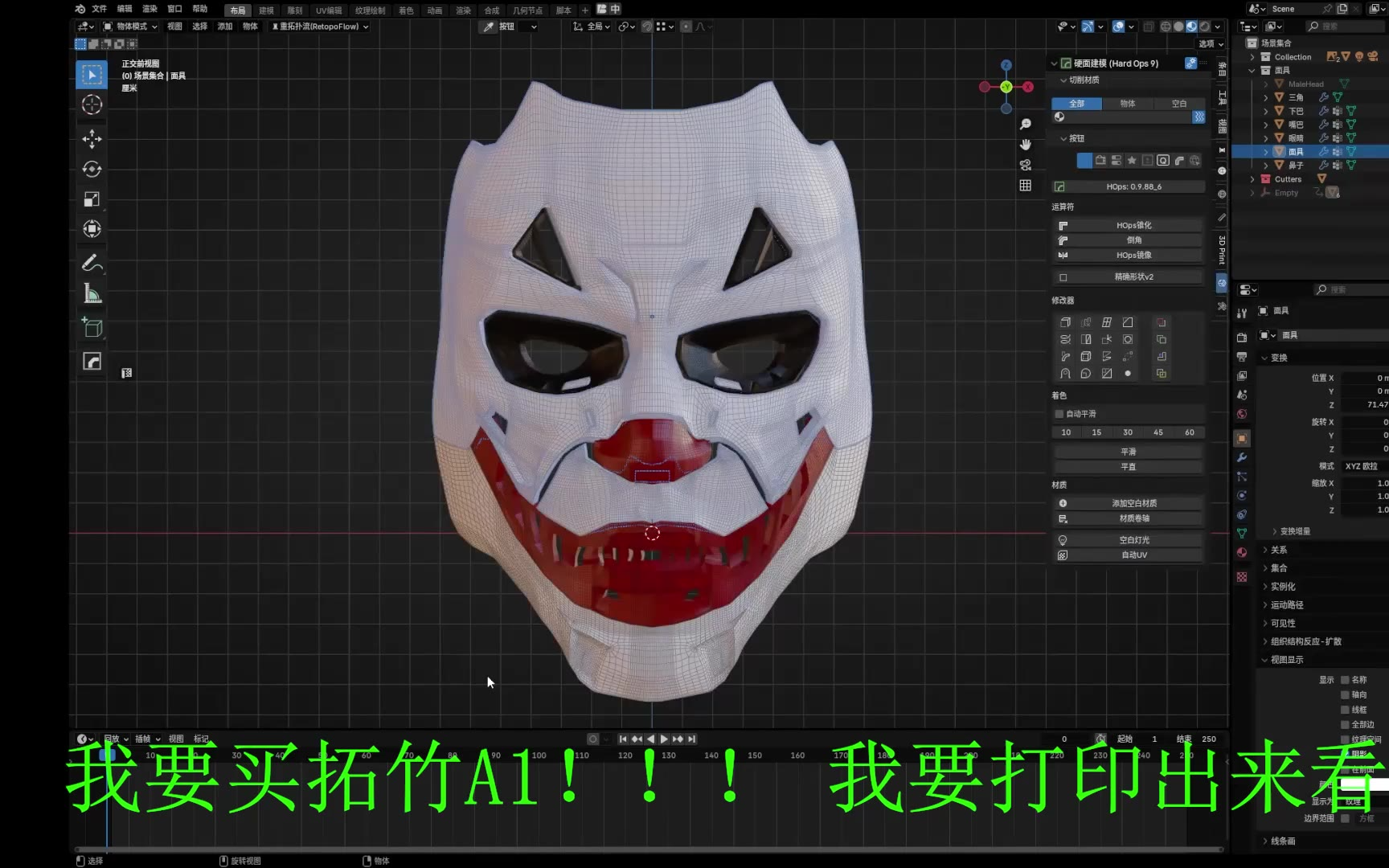Select the Add Cube tool
The width and height of the screenshot is (1389, 868).
[92, 328]
